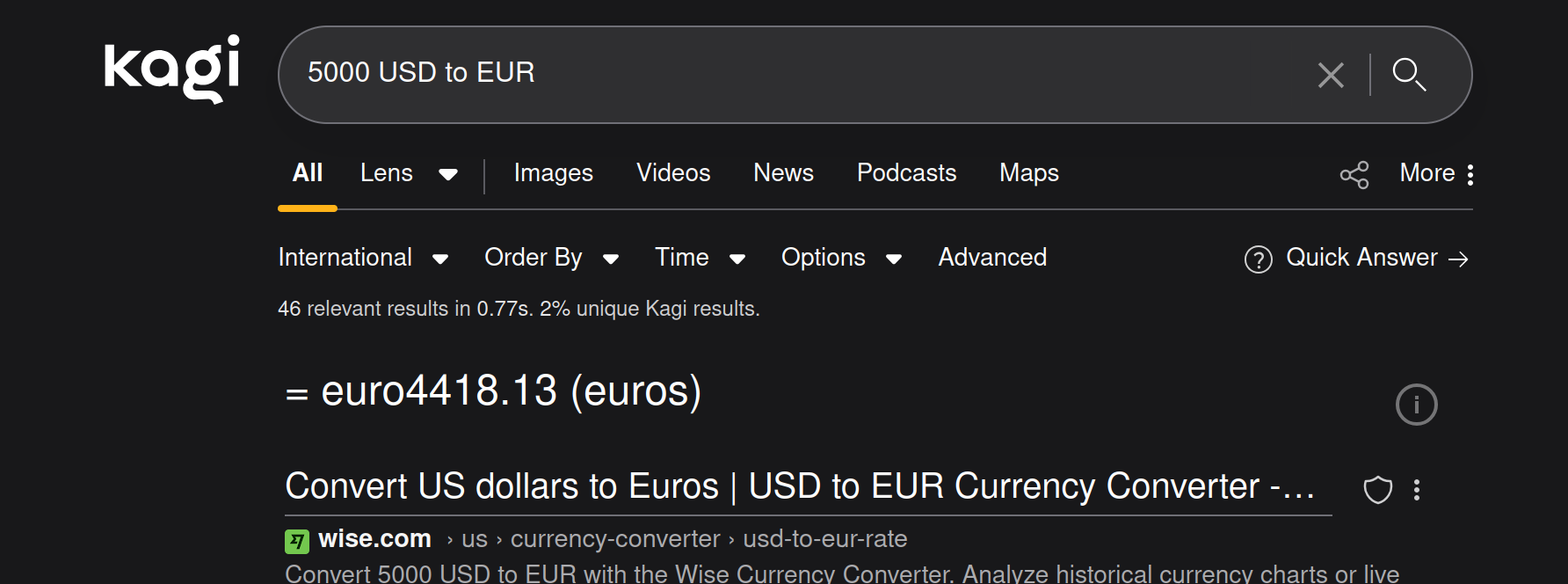Open the Podcasts tab
This screenshot has height=584, width=1568.
[906, 173]
